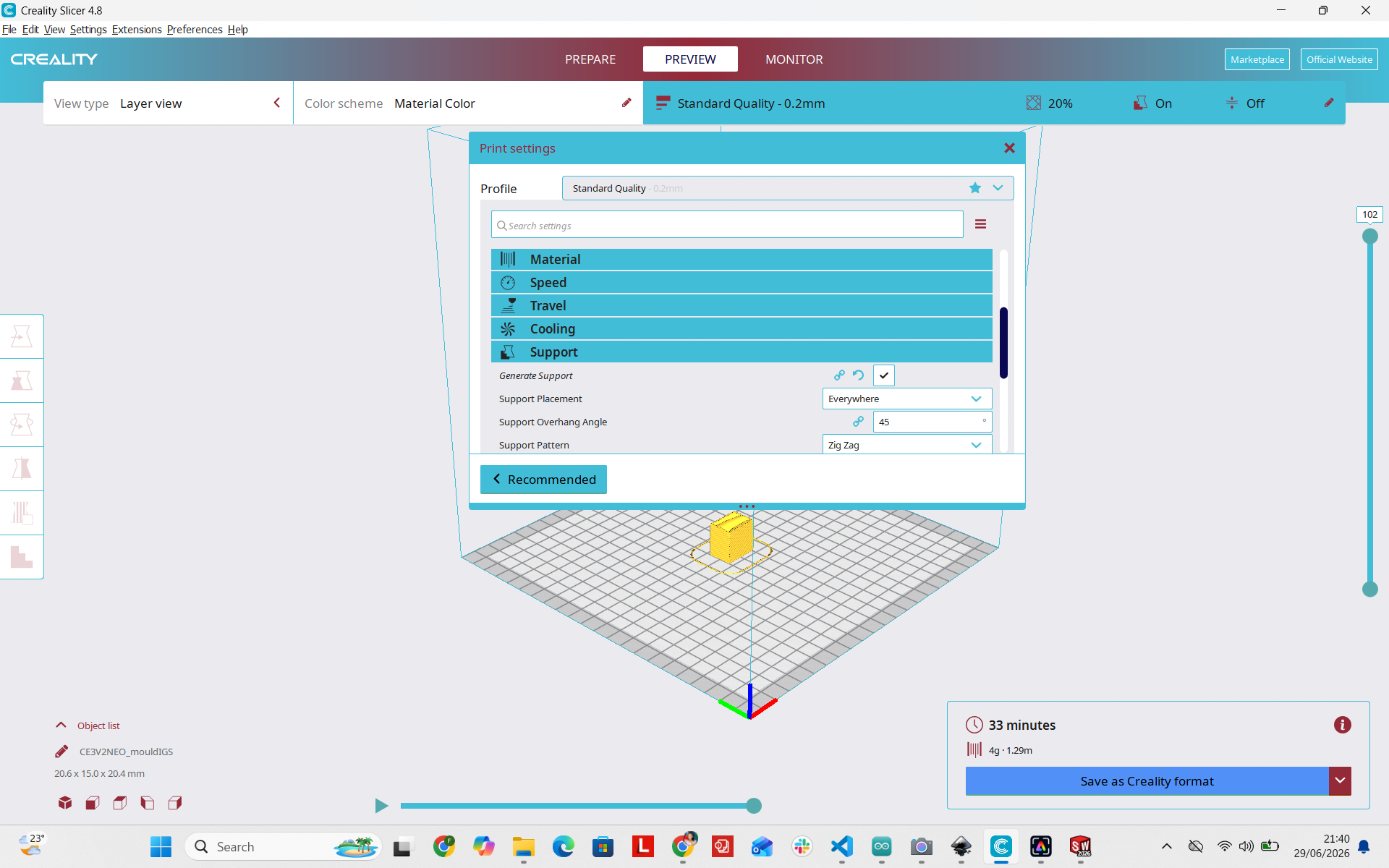Expand the Travel settings category
This screenshot has width=1389, height=868.
click(x=742, y=305)
